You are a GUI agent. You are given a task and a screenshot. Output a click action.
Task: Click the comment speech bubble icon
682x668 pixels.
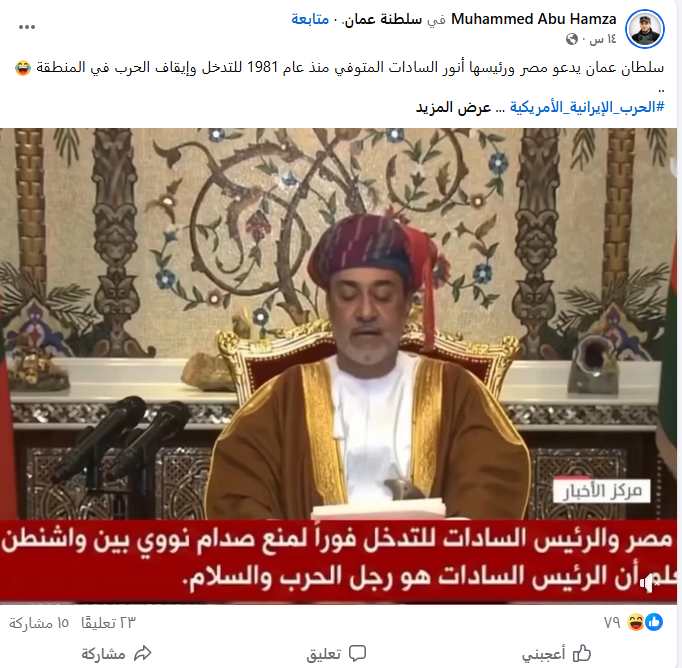(358, 653)
